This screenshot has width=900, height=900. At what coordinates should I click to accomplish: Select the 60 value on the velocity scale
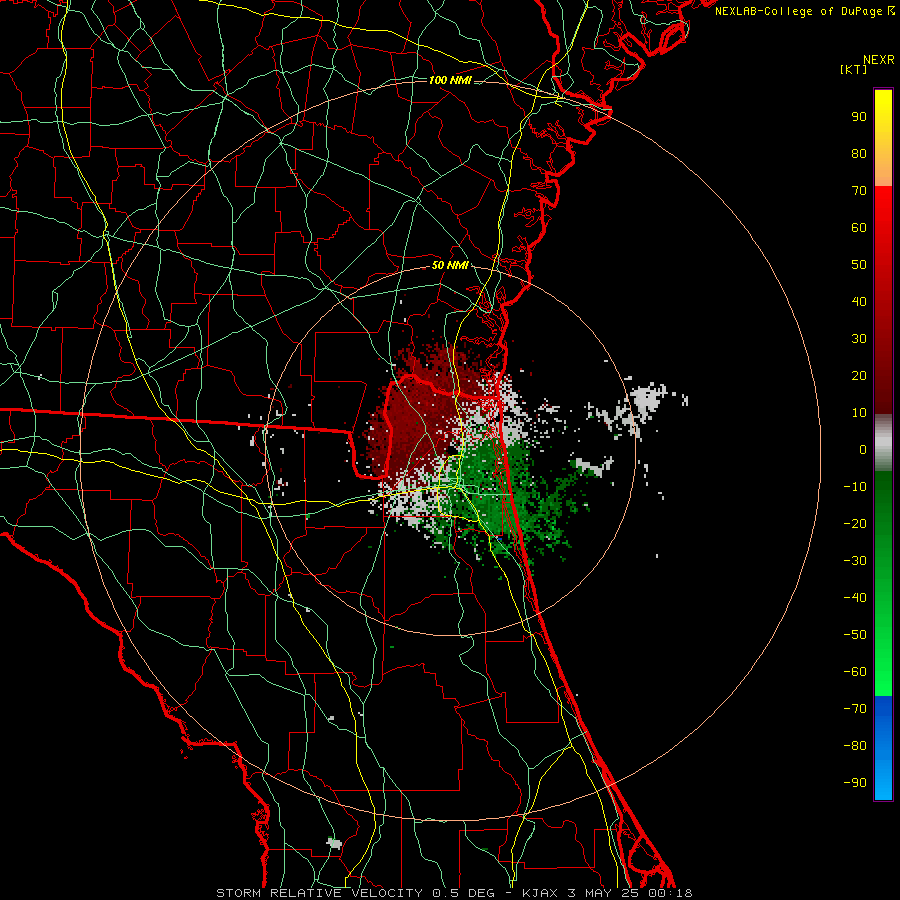(859, 227)
